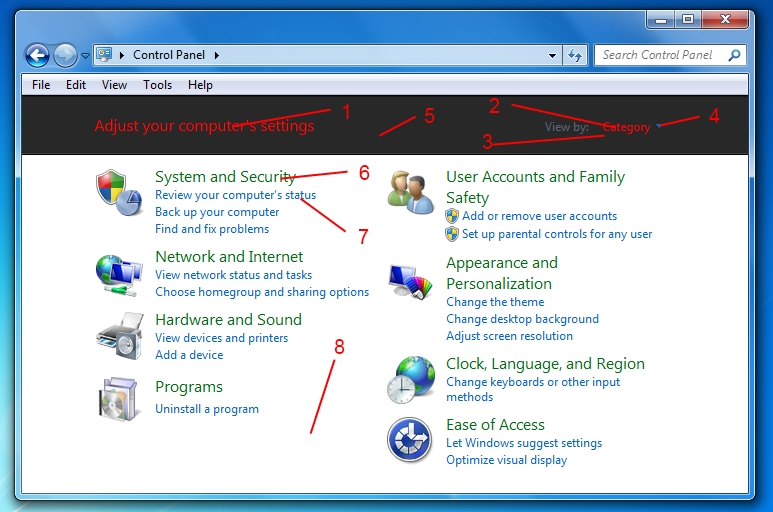Click the Network and Internet globe icon
773x512 pixels.
[119, 275]
